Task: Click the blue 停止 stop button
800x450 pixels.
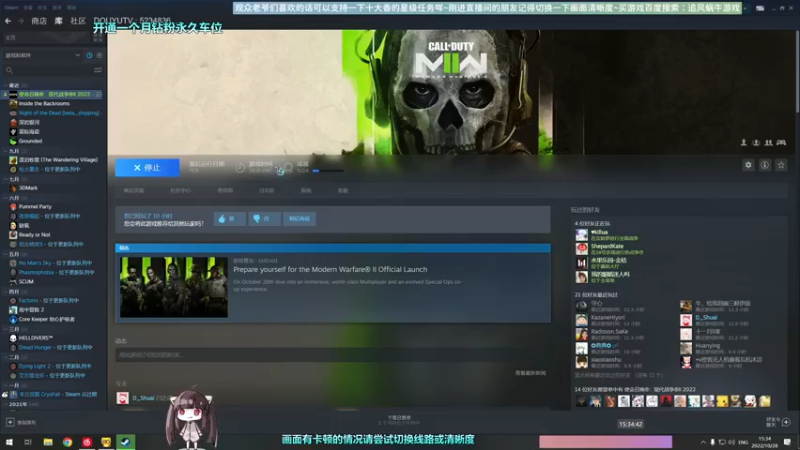Action: [147, 167]
